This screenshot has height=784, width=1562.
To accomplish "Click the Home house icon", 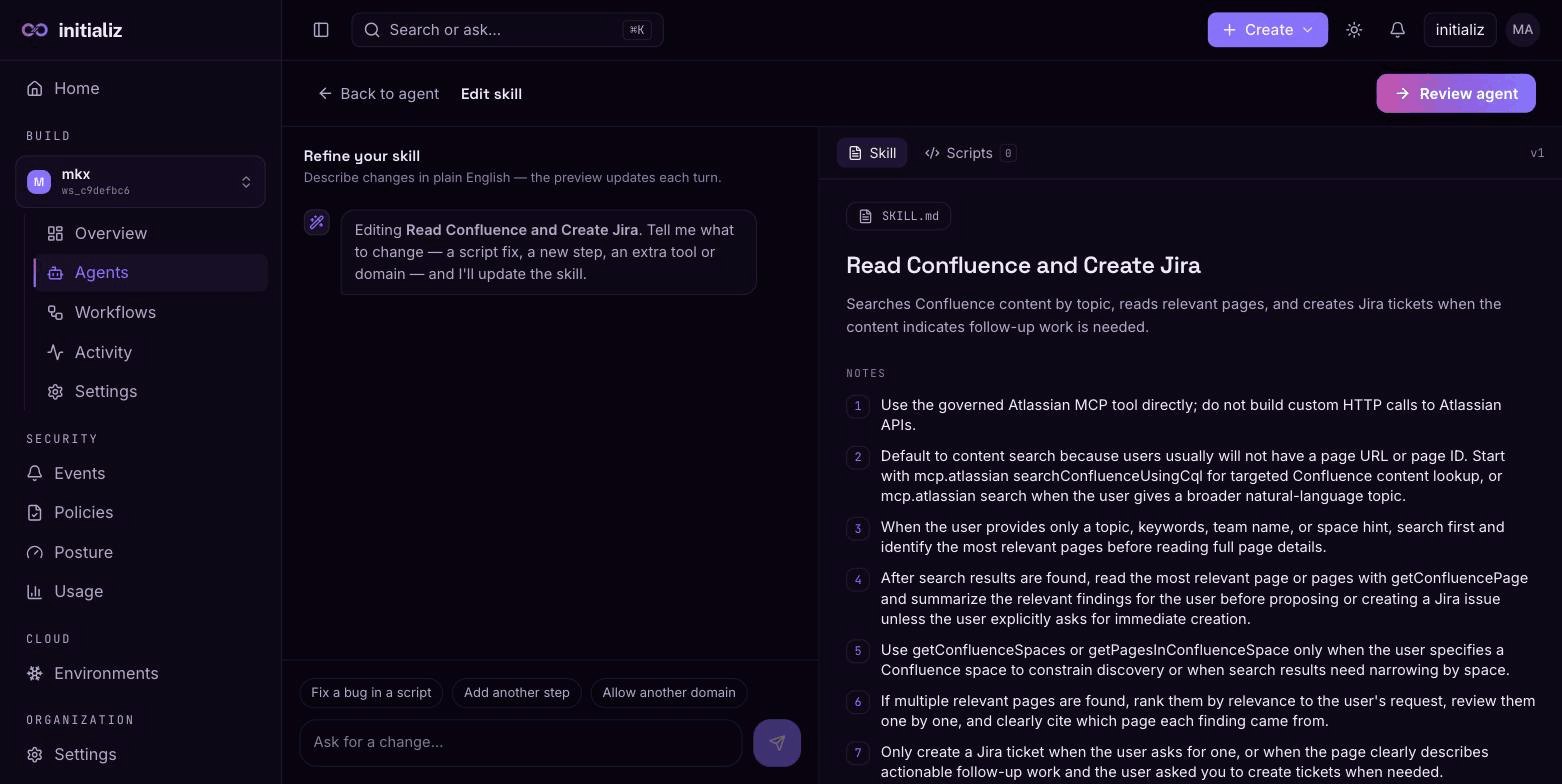I will coord(35,88).
